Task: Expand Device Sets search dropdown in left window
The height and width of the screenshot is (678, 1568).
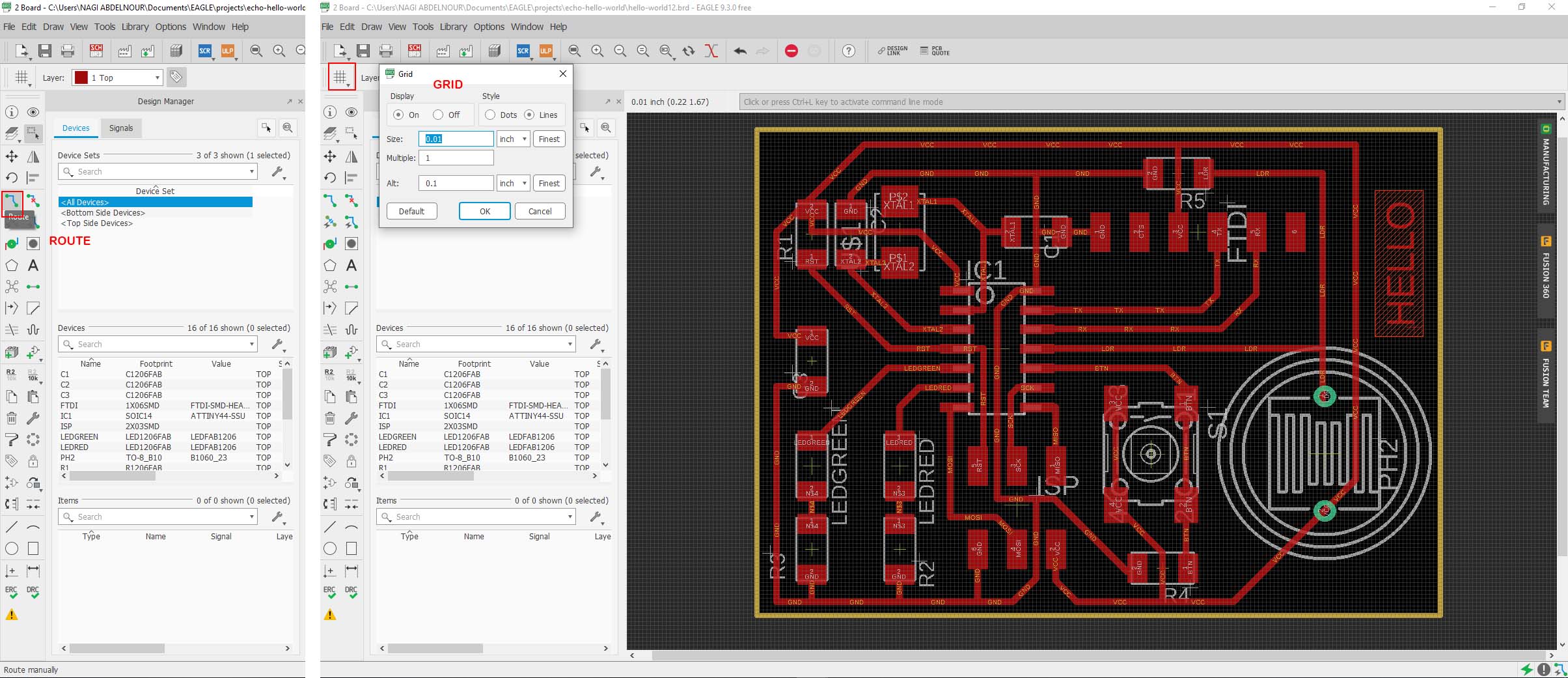Action: [251, 171]
